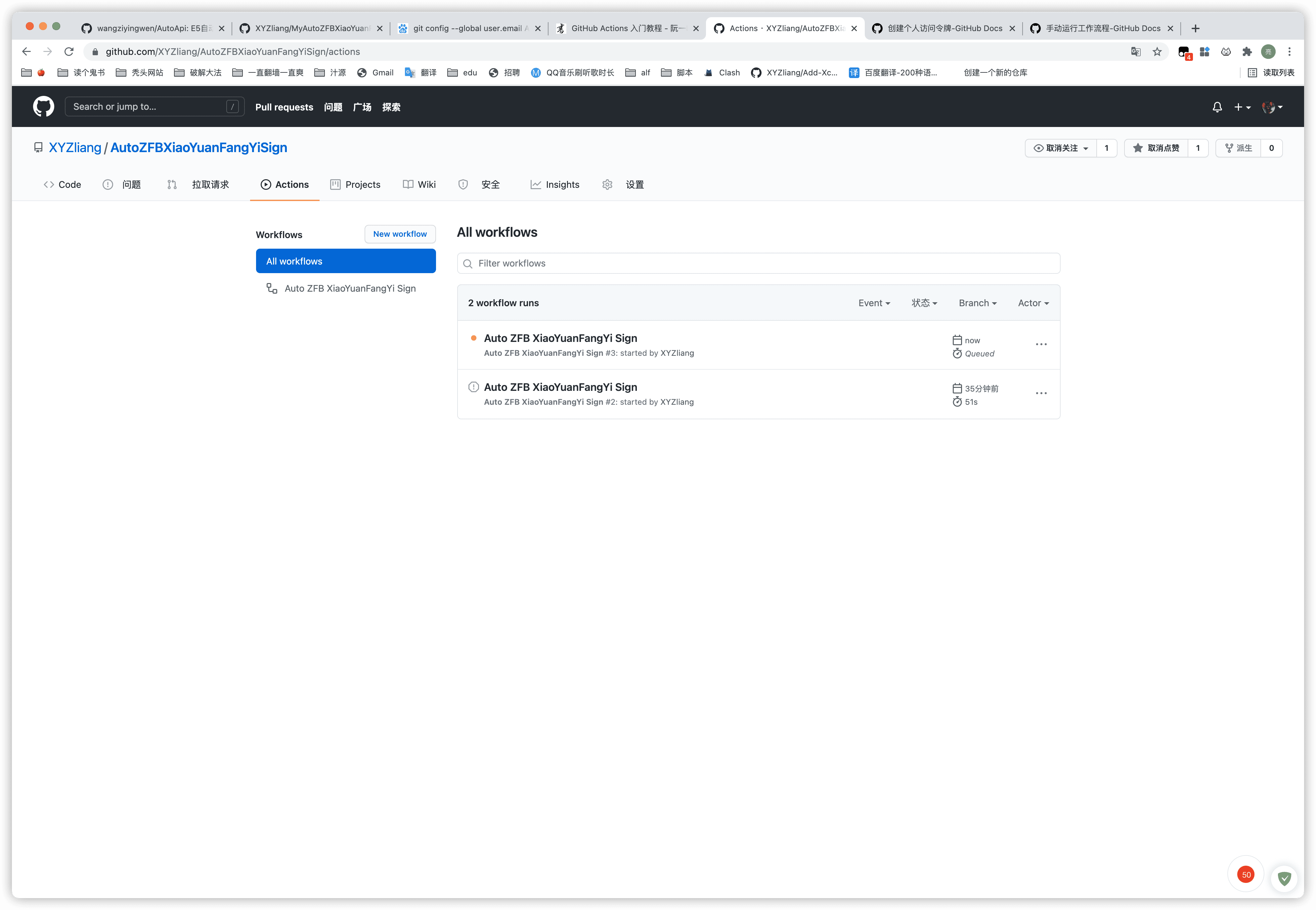Expand the Event filter dropdown
Viewport: 1316px width, 910px height.
(874, 303)
